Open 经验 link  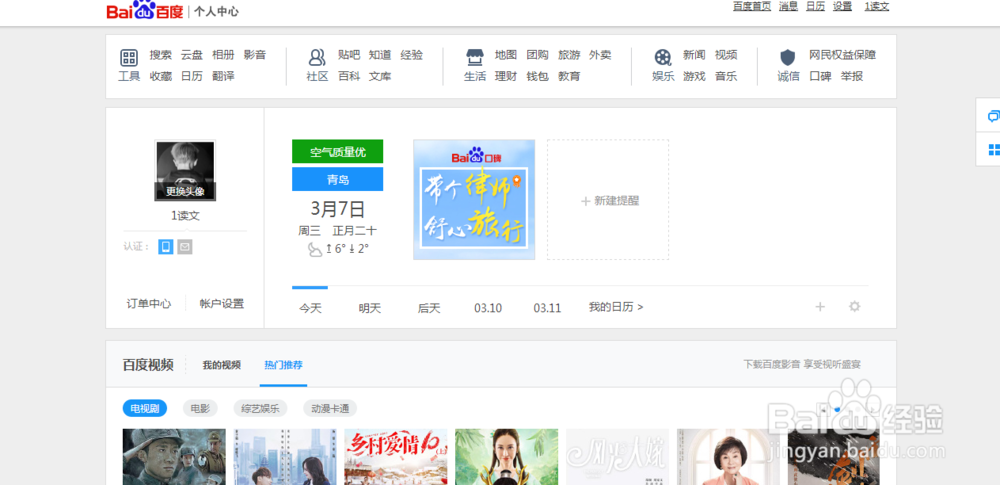click(411, 55)
